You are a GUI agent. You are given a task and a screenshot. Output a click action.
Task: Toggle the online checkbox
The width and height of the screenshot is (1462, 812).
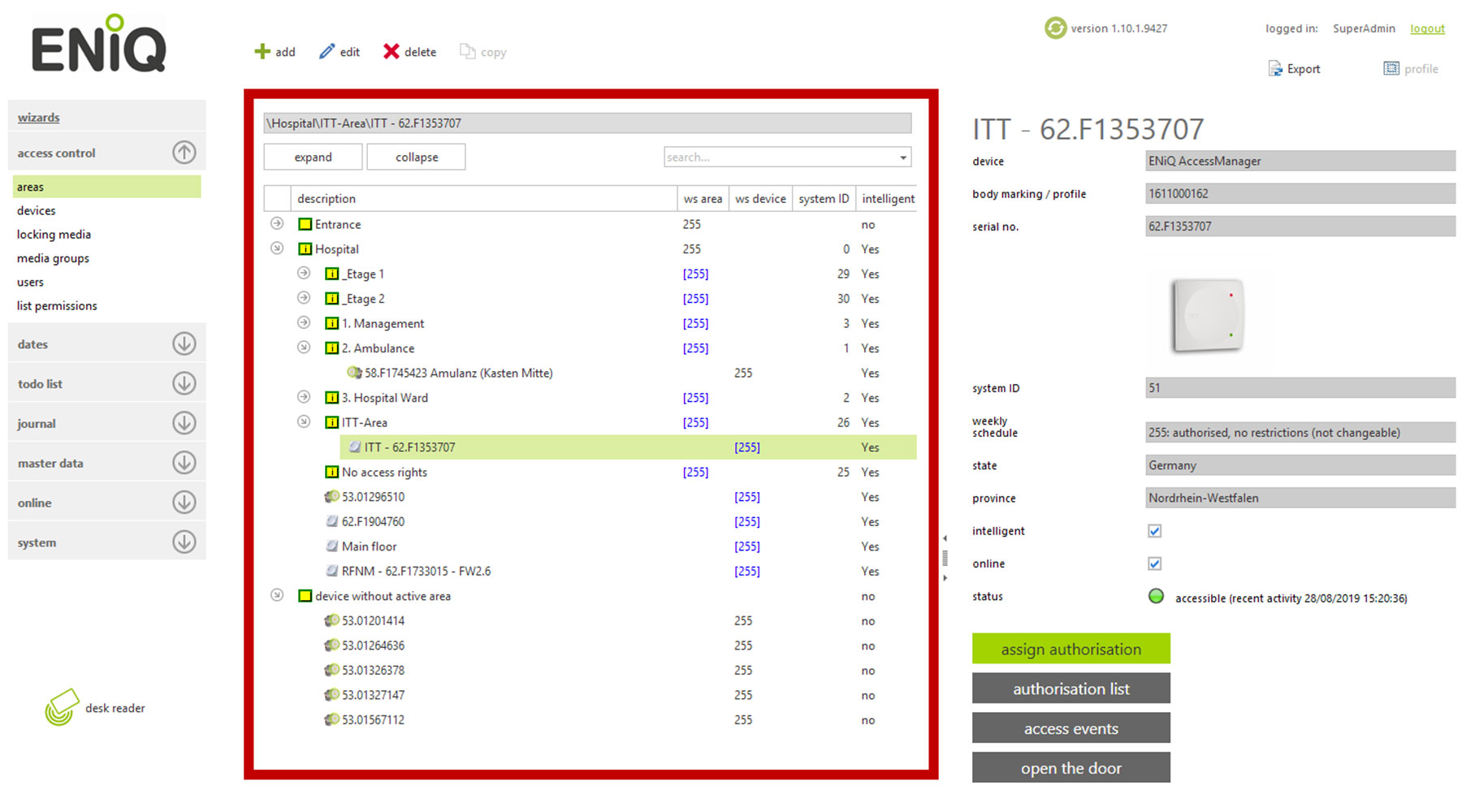[x=1154, y=564]
